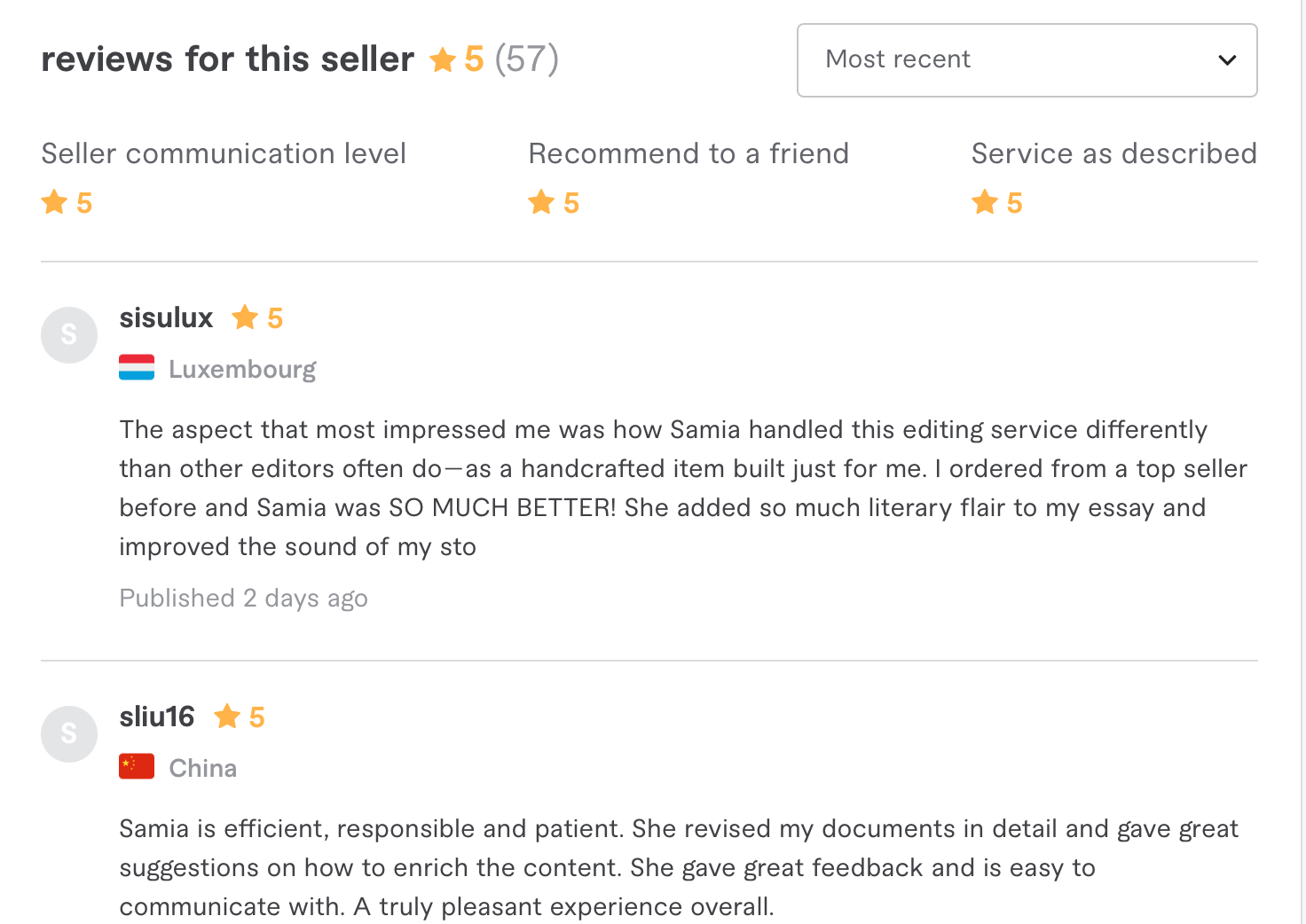Open sisulux's avatar thumbnail
This screenshot has width=1306, height=924.
pyautogui.click(x=69, y=335)
